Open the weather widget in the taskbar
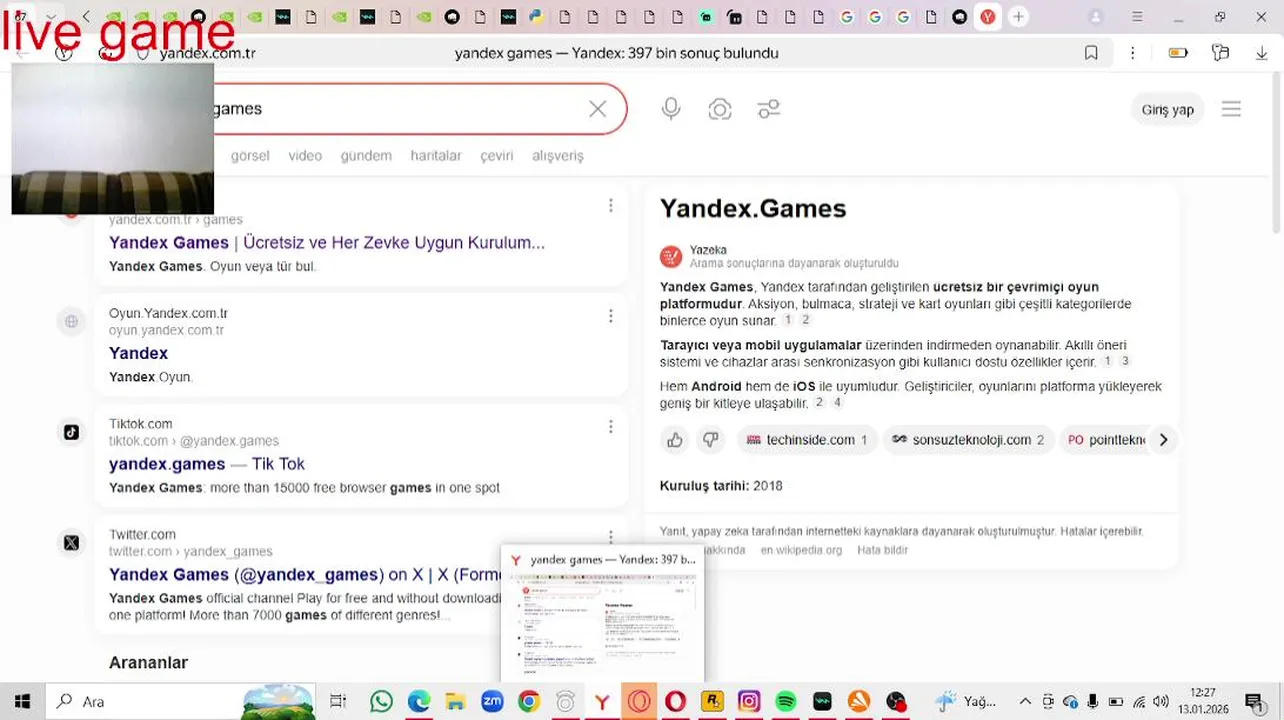This screenshot has width=1284, height=720. (966, 702)
